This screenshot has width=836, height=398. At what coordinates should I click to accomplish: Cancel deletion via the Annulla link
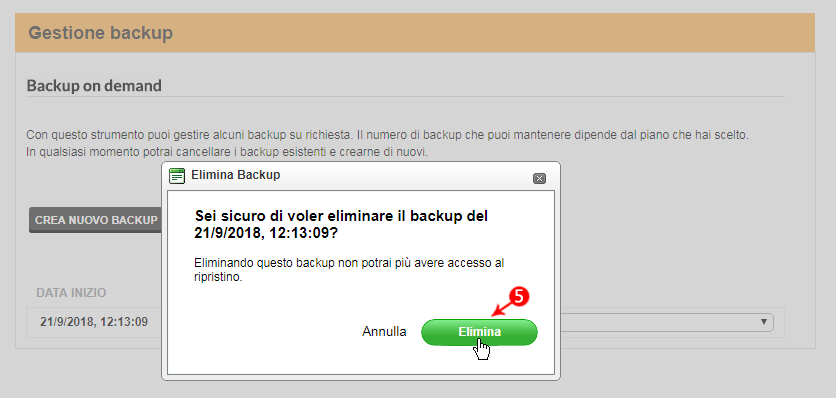click(x=384, y=332)
